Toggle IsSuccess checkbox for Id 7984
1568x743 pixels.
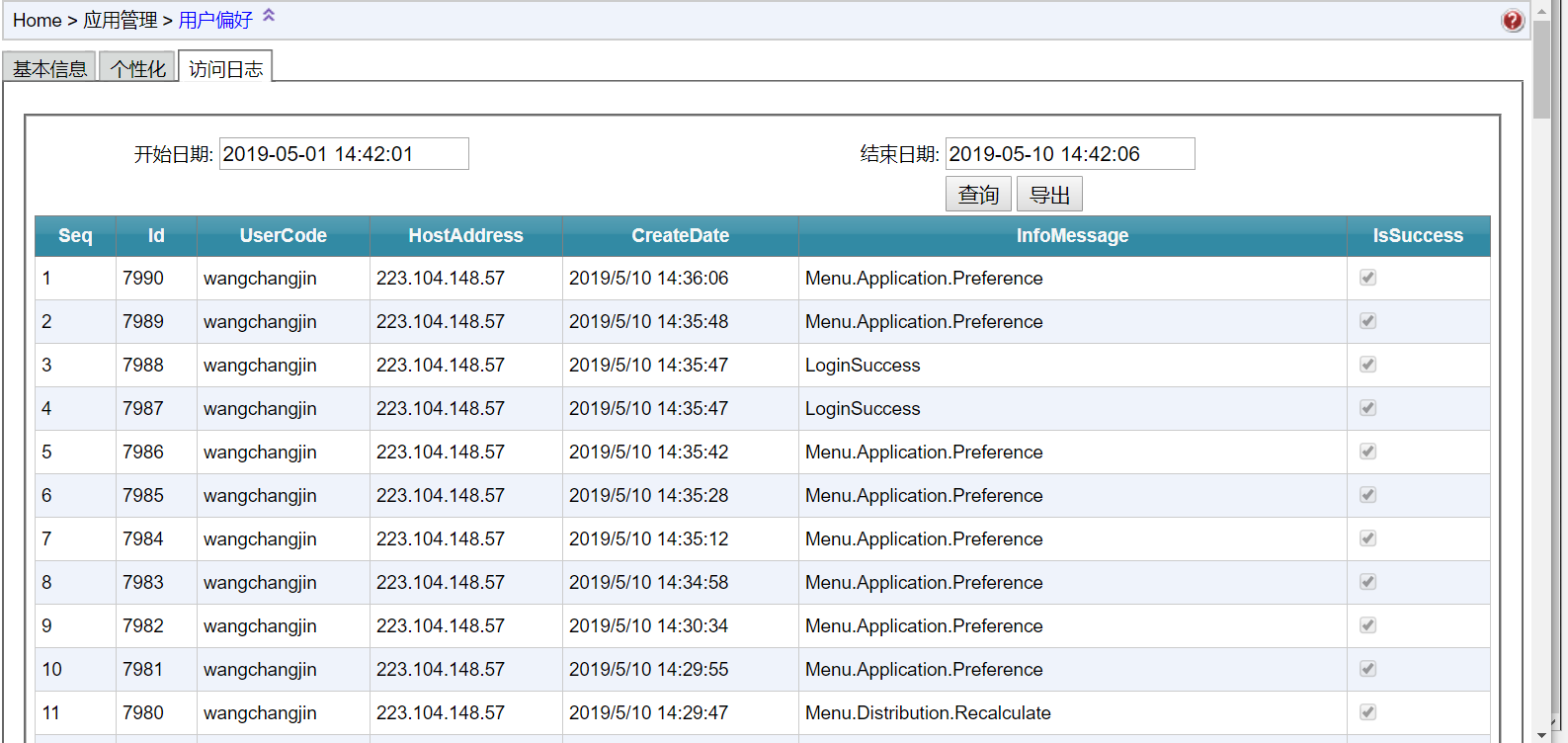[x=1367, y=538]
